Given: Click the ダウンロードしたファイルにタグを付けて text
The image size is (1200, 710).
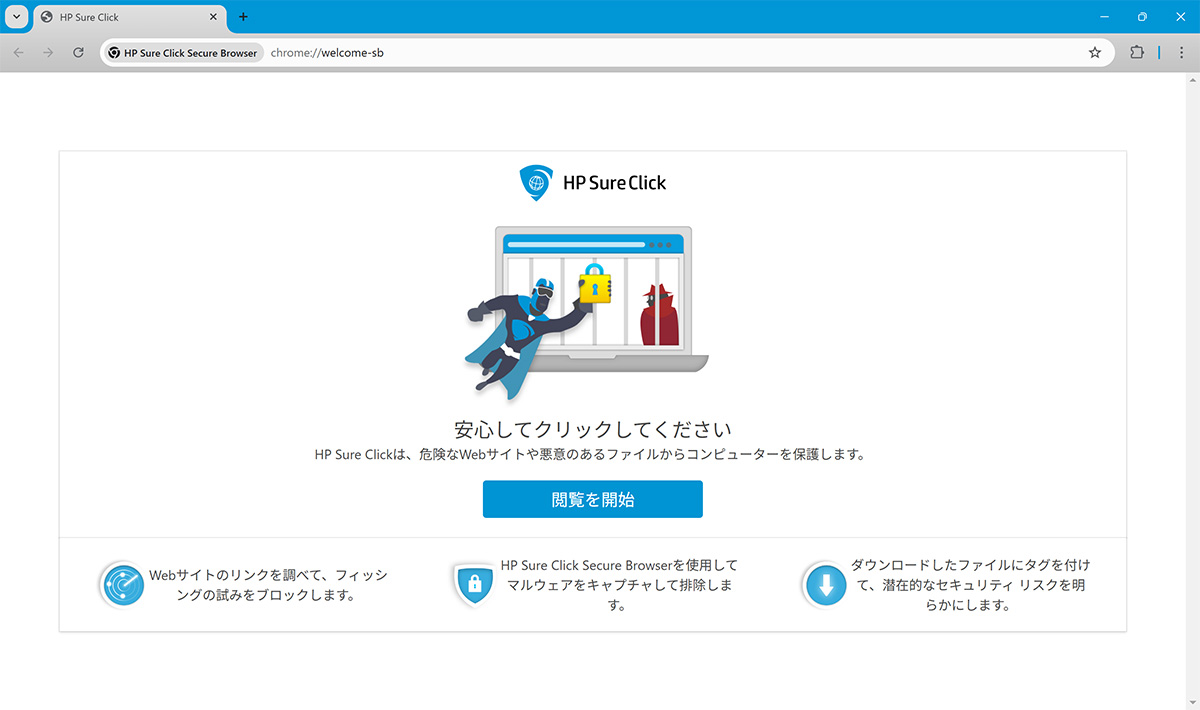Looking at the screenshot, I should 970,585.
